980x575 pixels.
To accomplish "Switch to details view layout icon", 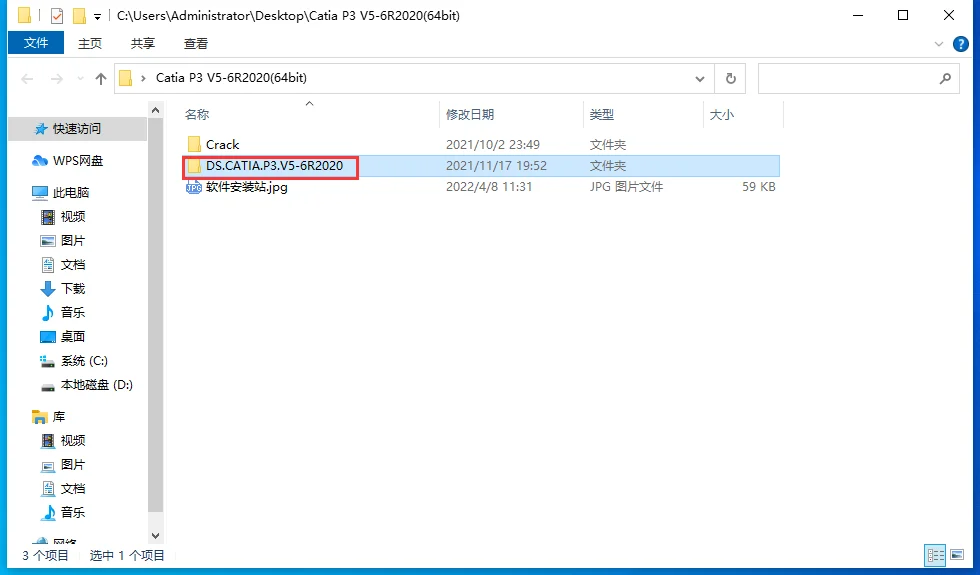I will pyautogui.click(x=936, y=554).
